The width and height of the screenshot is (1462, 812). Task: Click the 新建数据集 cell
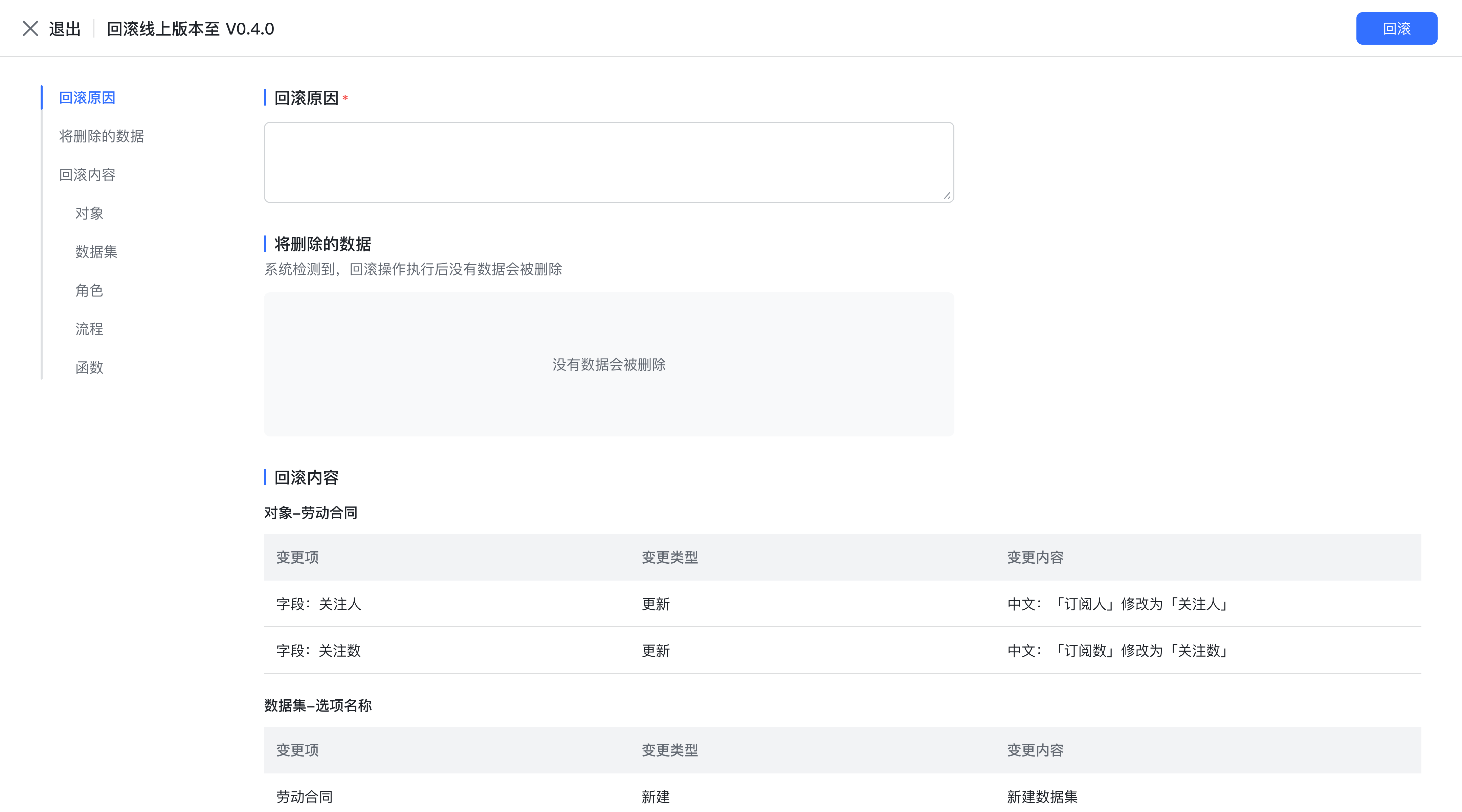[x=1042, y=797]
